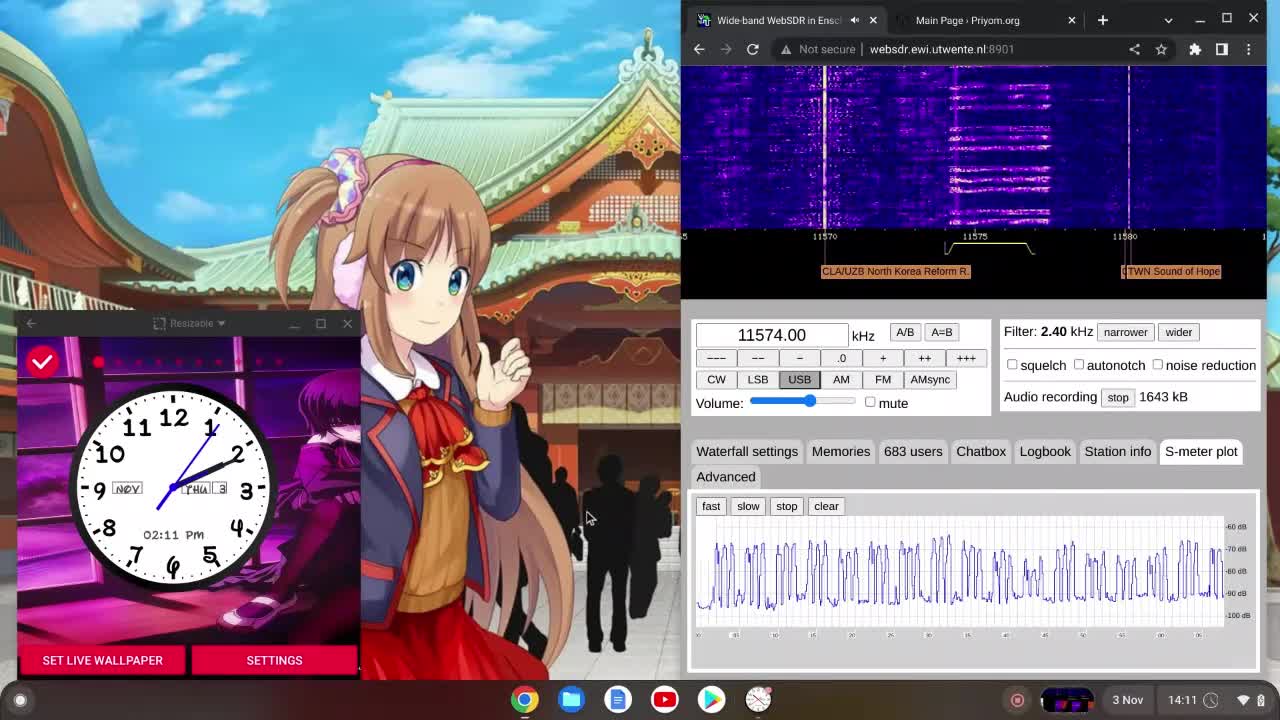This screenshot has width=1280, height=720.
Task: Open the Resizable dropdown in clock window
Action: pyautogui.click(x=190, y=323)
